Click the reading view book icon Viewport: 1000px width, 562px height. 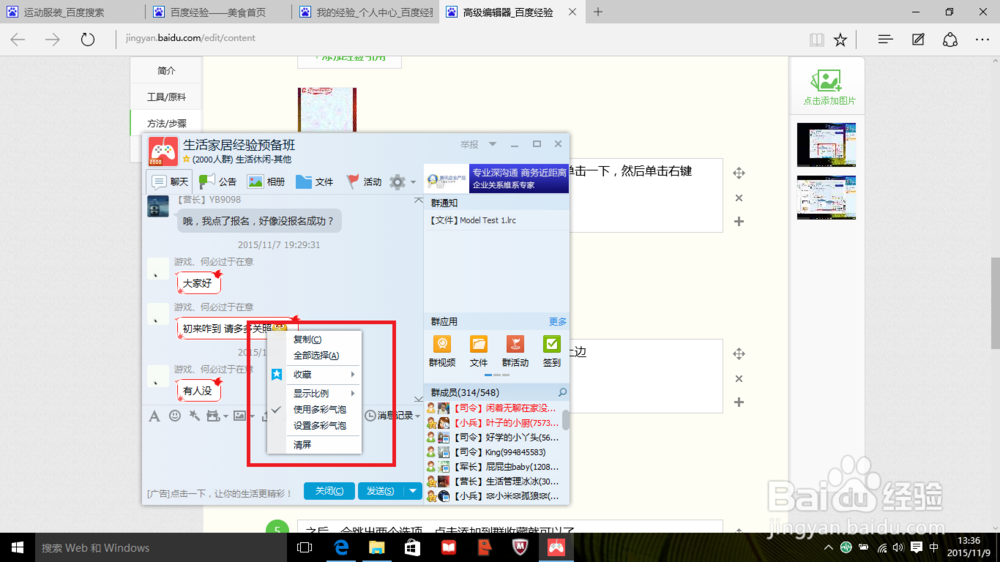816,40
